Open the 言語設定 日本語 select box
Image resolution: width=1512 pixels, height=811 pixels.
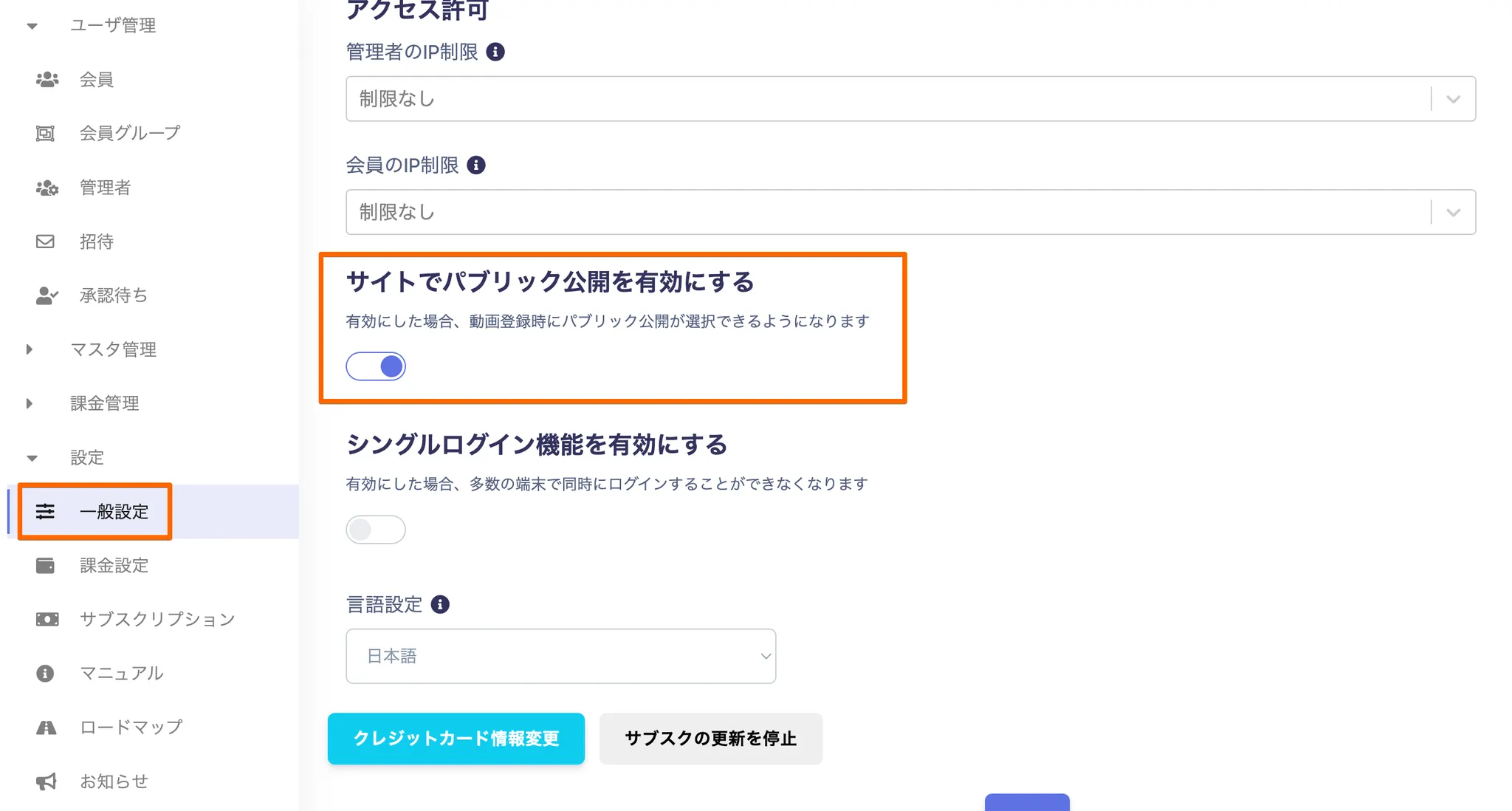560,656
